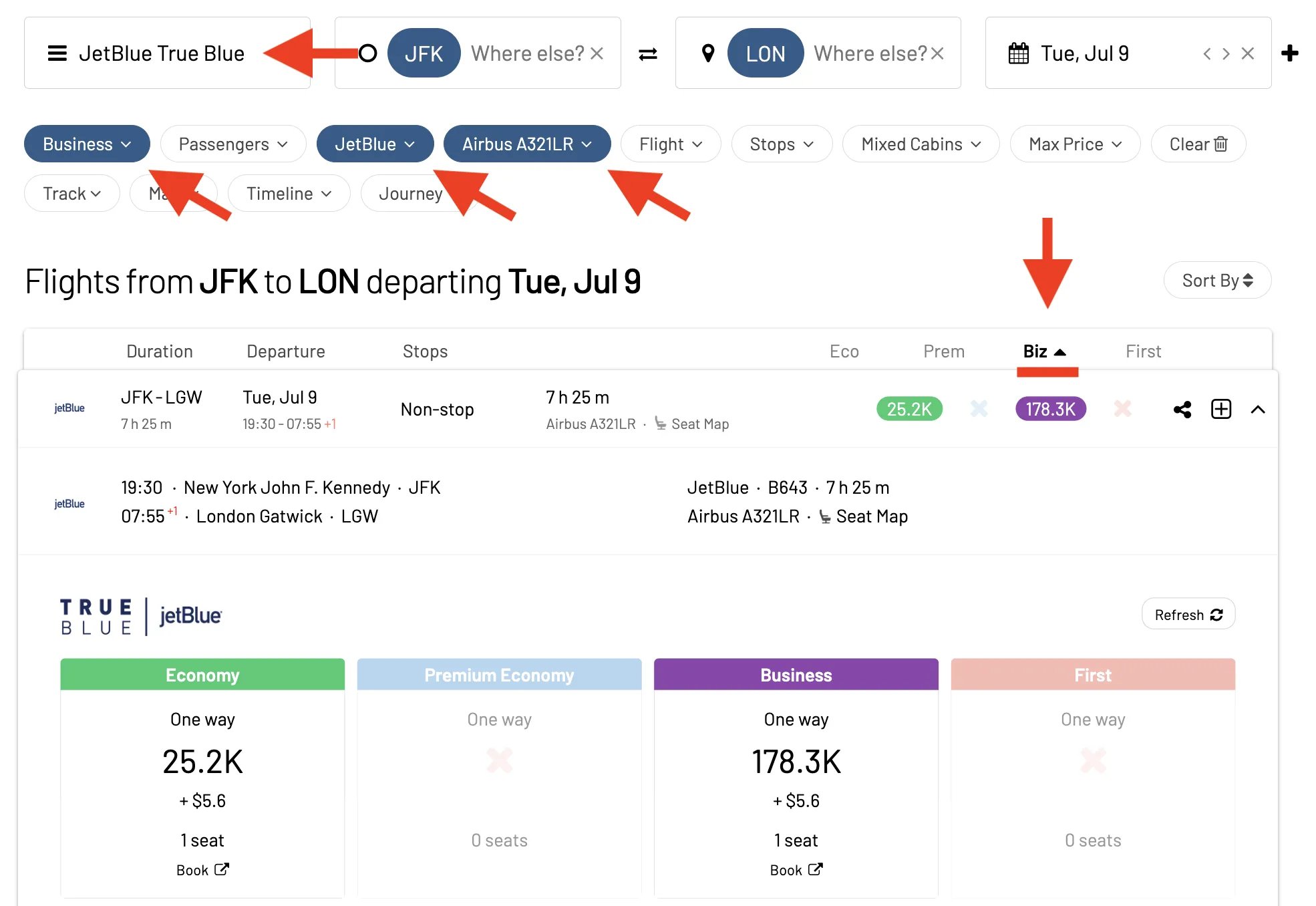
Task: Select the Economy fare card header
Action: (x=202, y=675)
